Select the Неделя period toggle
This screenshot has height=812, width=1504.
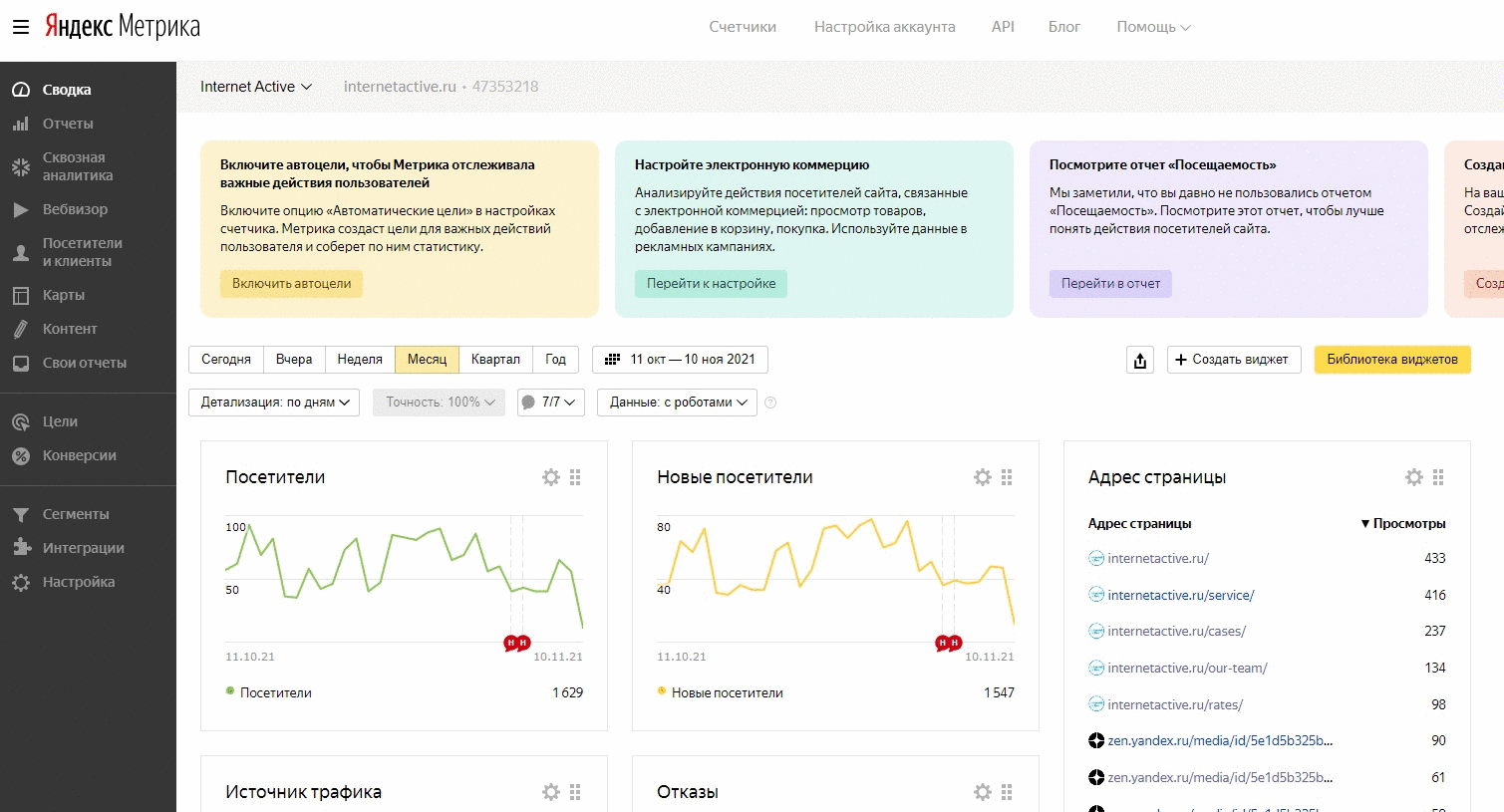pos(360,360)
